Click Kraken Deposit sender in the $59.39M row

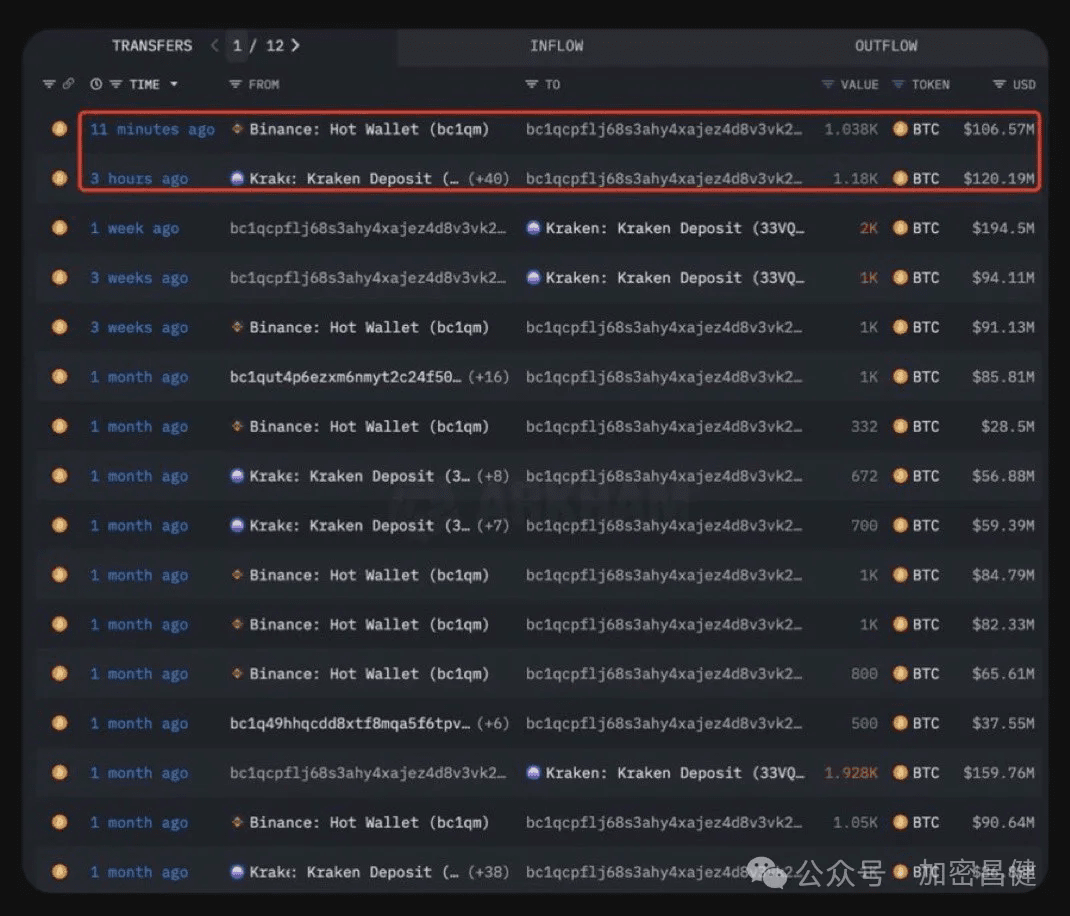pos(359,526)
